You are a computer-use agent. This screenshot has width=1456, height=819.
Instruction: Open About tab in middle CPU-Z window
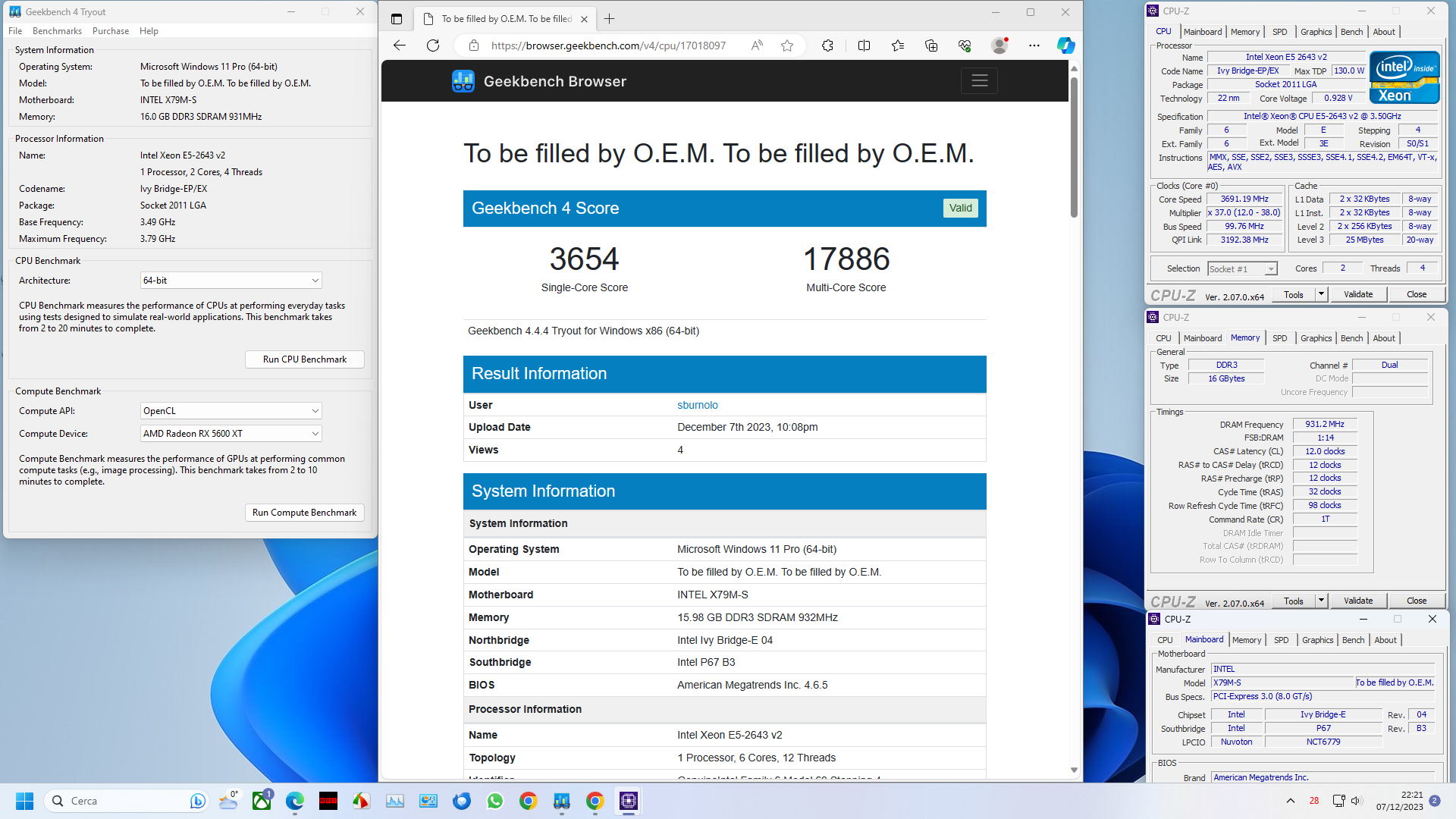(1383, 338)
